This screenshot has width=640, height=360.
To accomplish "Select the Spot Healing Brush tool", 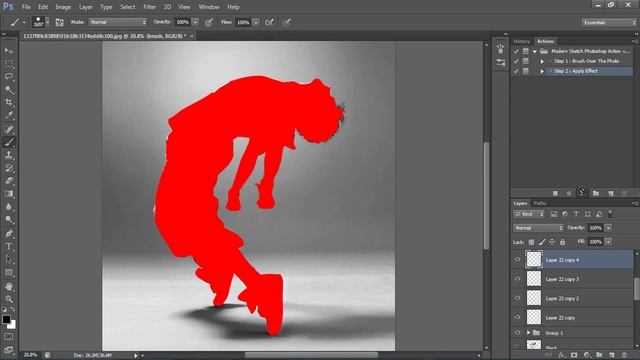I will pos(9,129).
